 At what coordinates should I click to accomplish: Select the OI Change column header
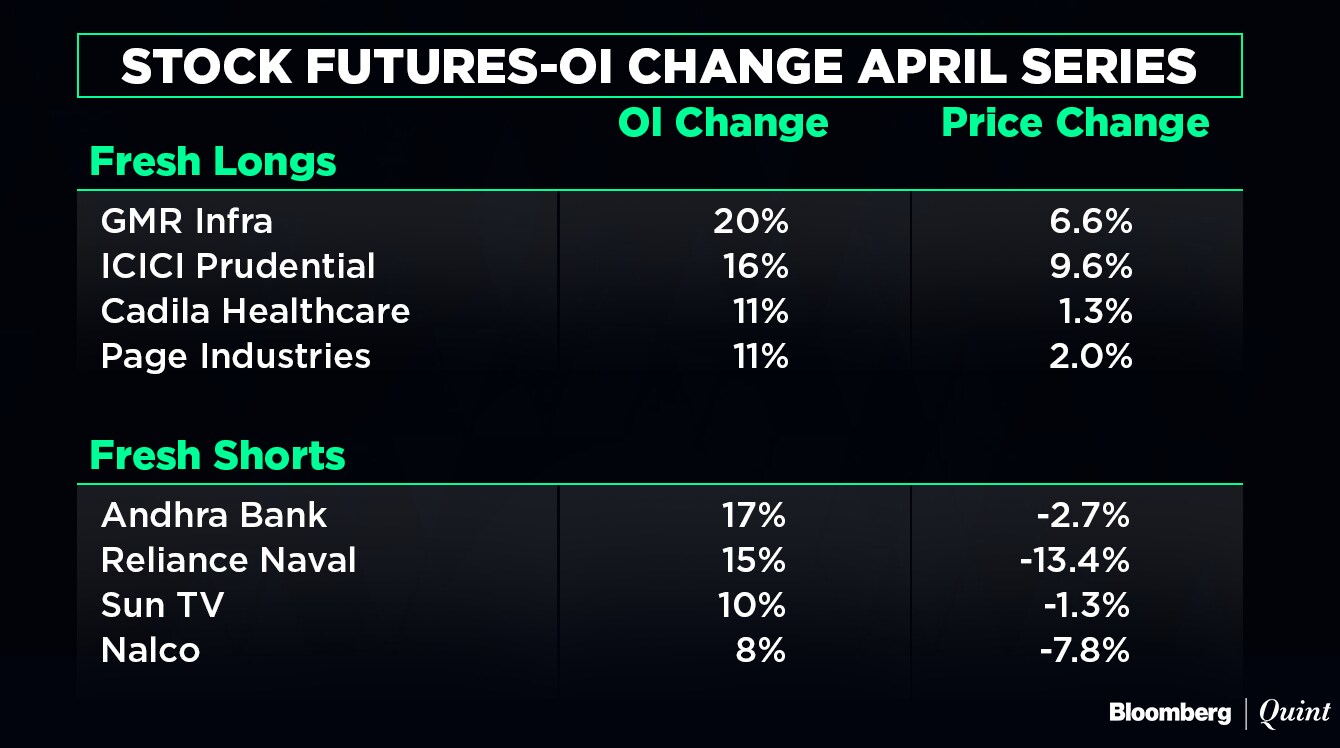pos(723,123)
